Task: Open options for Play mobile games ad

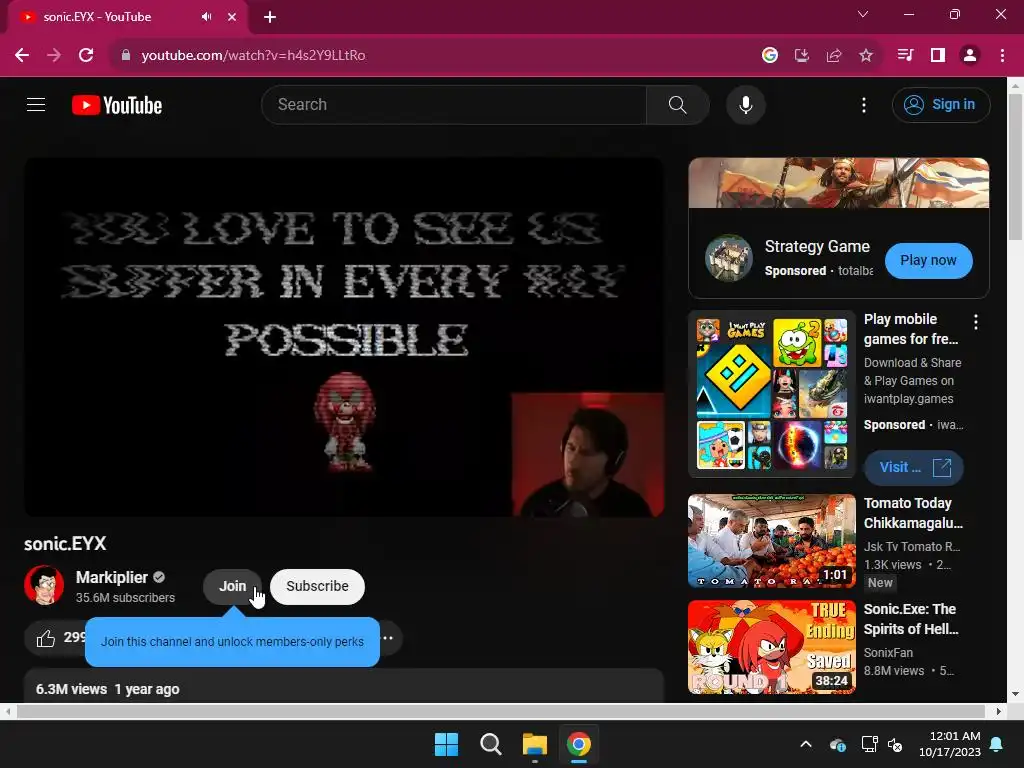Action: [976, 321]
